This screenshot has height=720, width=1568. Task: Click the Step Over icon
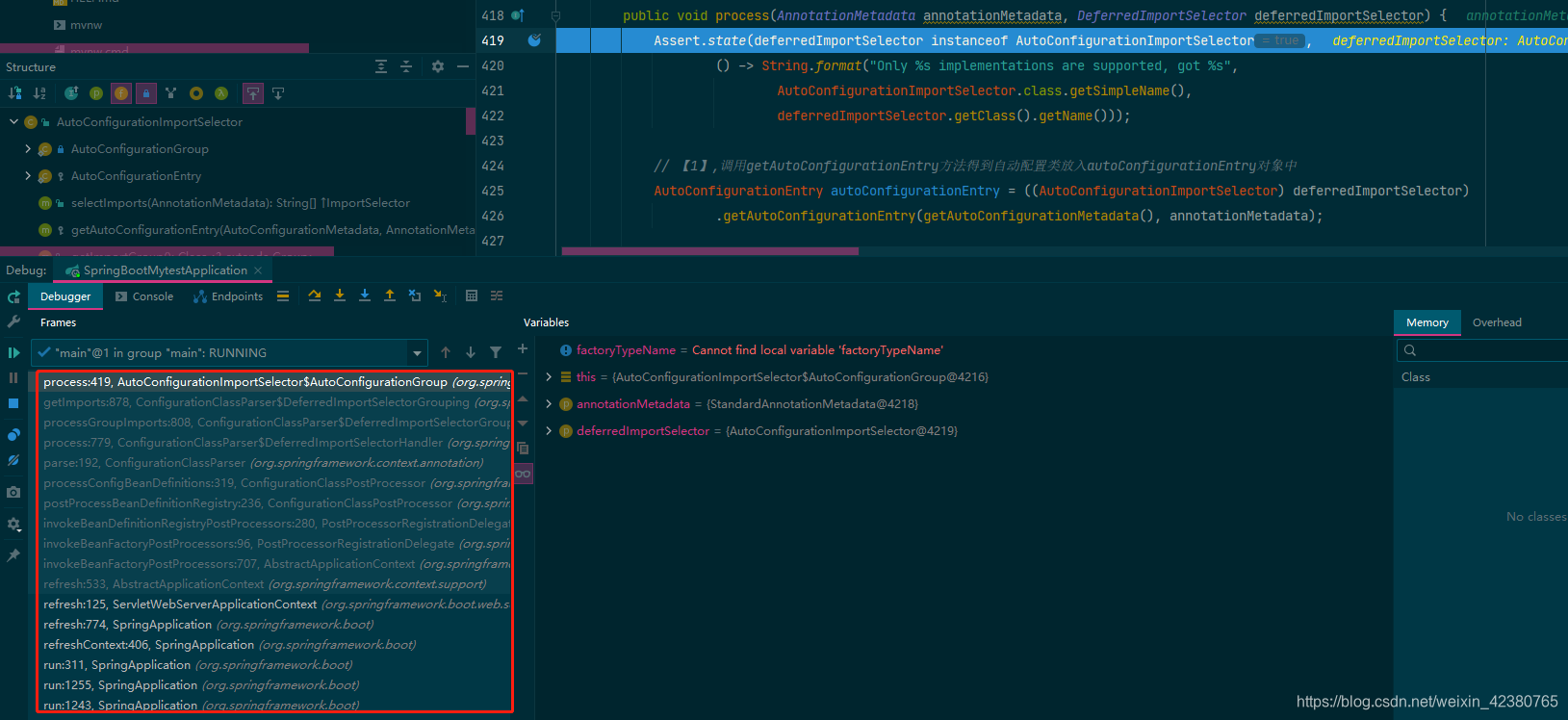pyautogui.click(x=315, y=296)
